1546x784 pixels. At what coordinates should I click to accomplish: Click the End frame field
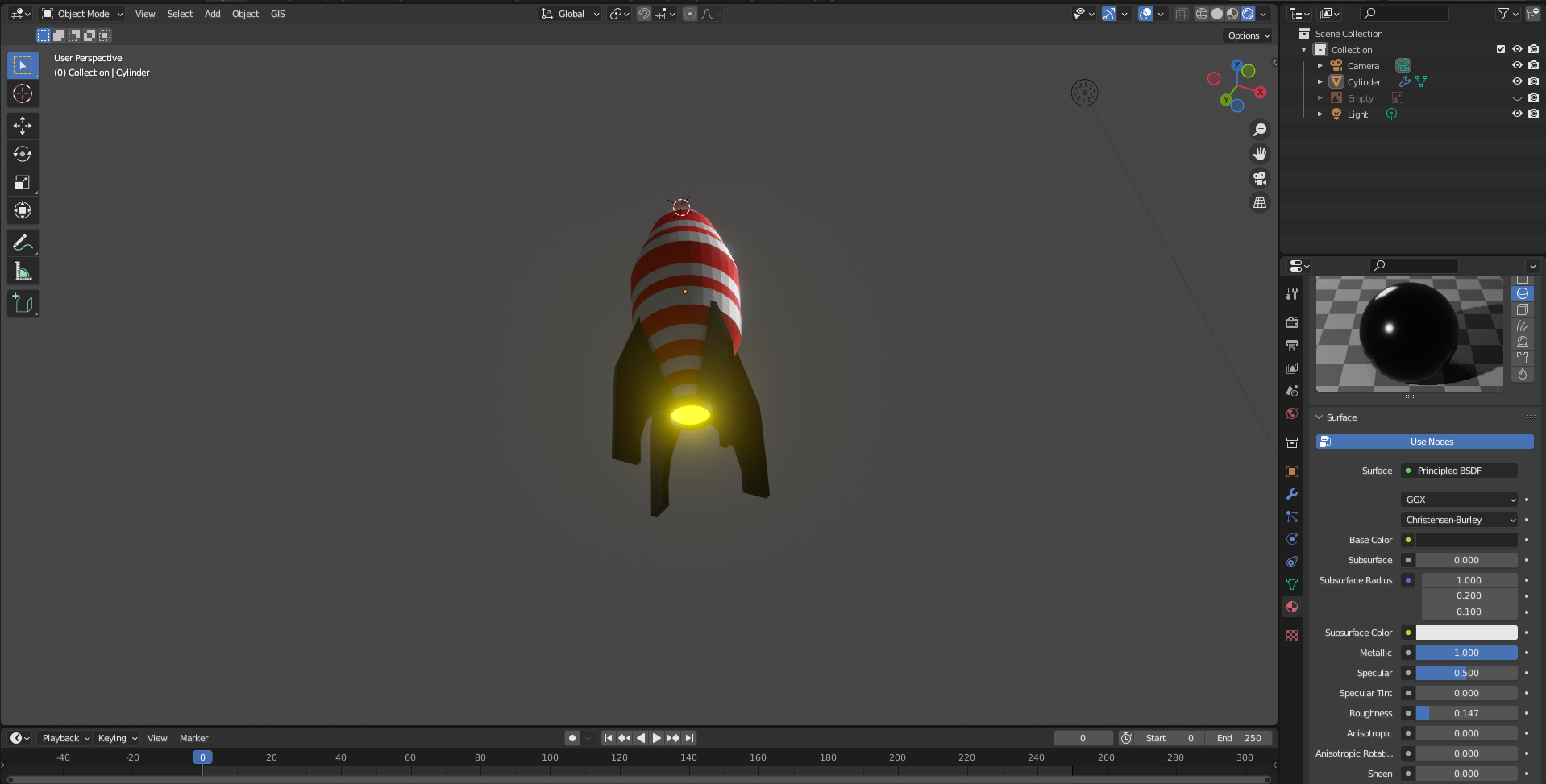point(1239,738)
